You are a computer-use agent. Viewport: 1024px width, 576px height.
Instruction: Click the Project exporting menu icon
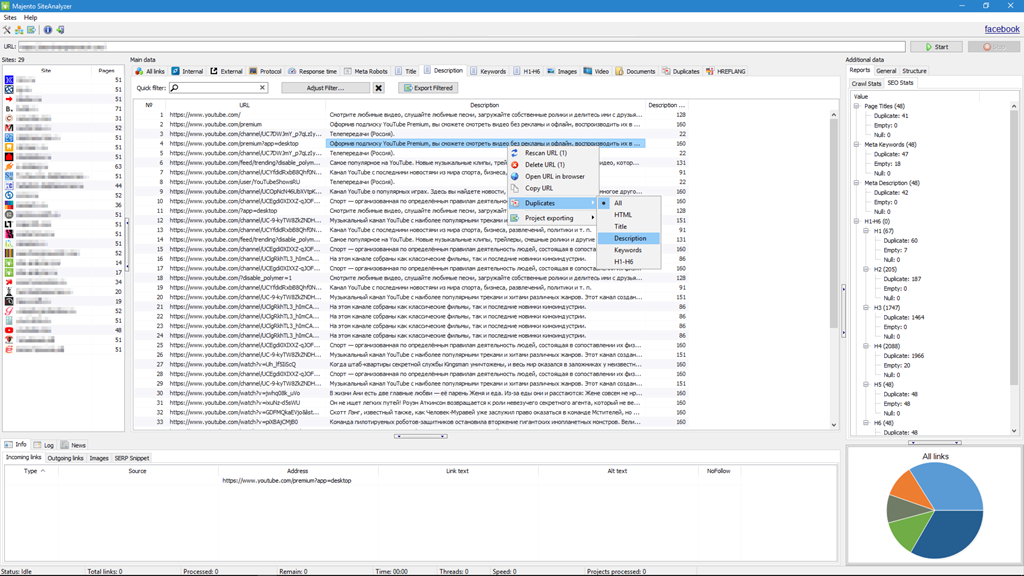tap(515, 218)
